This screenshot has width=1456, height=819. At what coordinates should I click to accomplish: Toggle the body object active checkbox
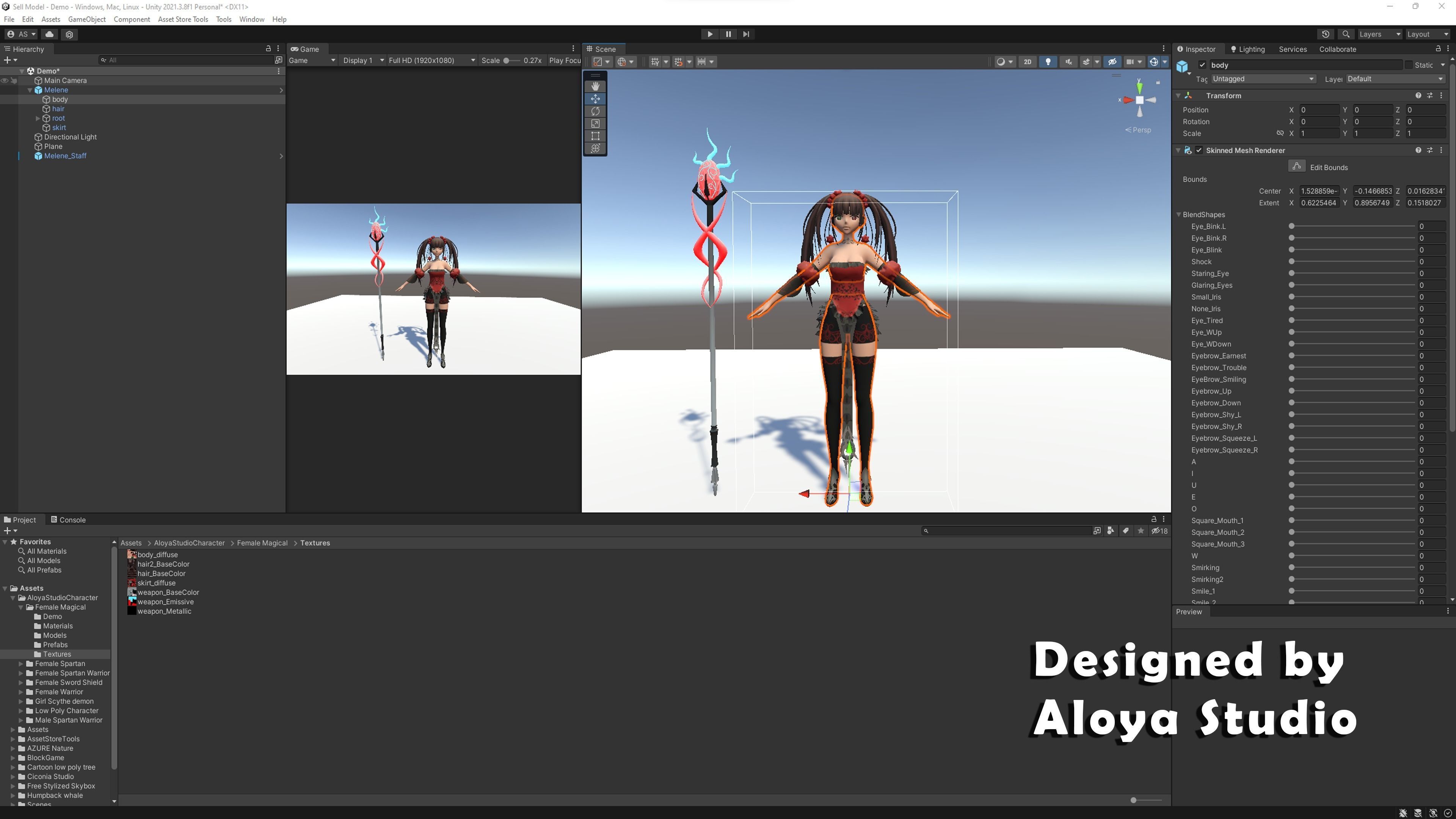click(1202, 65)
